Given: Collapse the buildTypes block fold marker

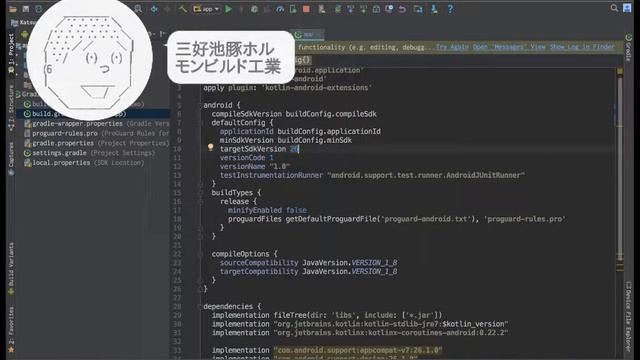Looking at the screenshot, I should tap(201, 193).
